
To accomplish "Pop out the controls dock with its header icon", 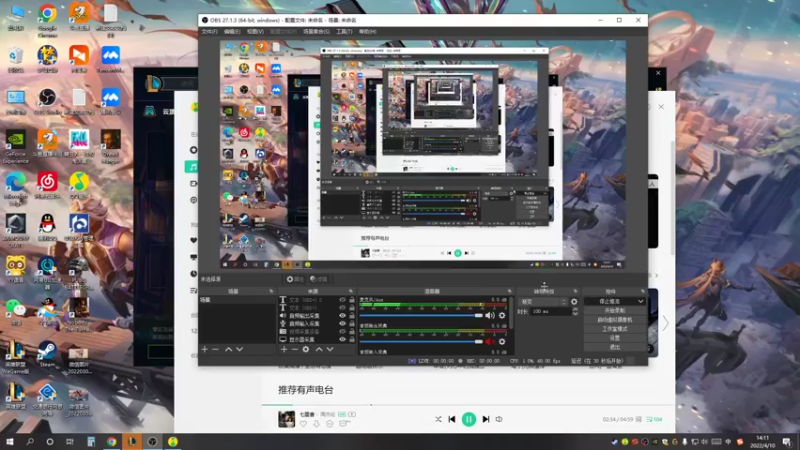I will pyautogui.click(x=642, y=291).
